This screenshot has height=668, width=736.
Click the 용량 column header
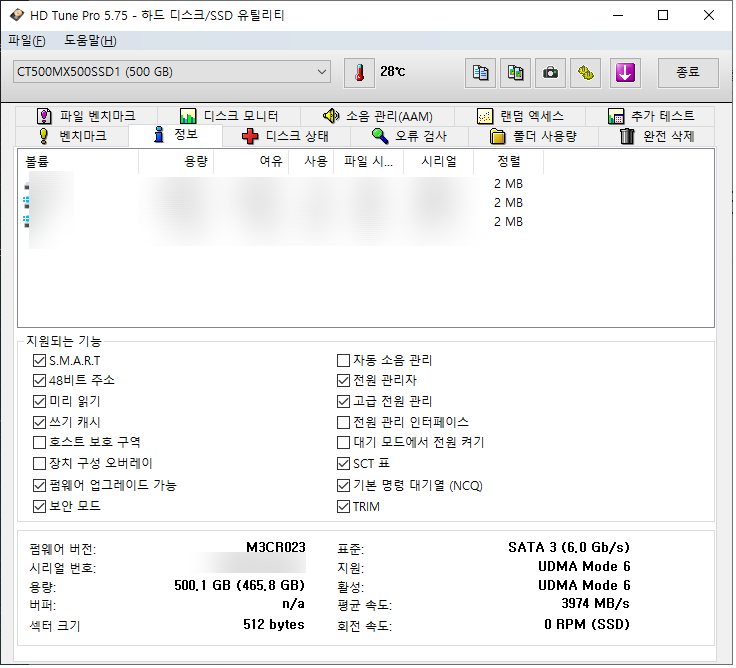[x=176, y=162]
